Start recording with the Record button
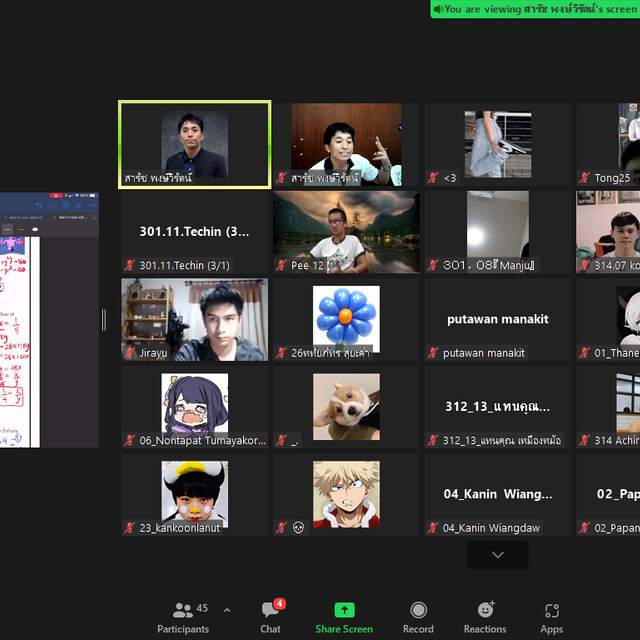640x640 pixels. [418, 617]
